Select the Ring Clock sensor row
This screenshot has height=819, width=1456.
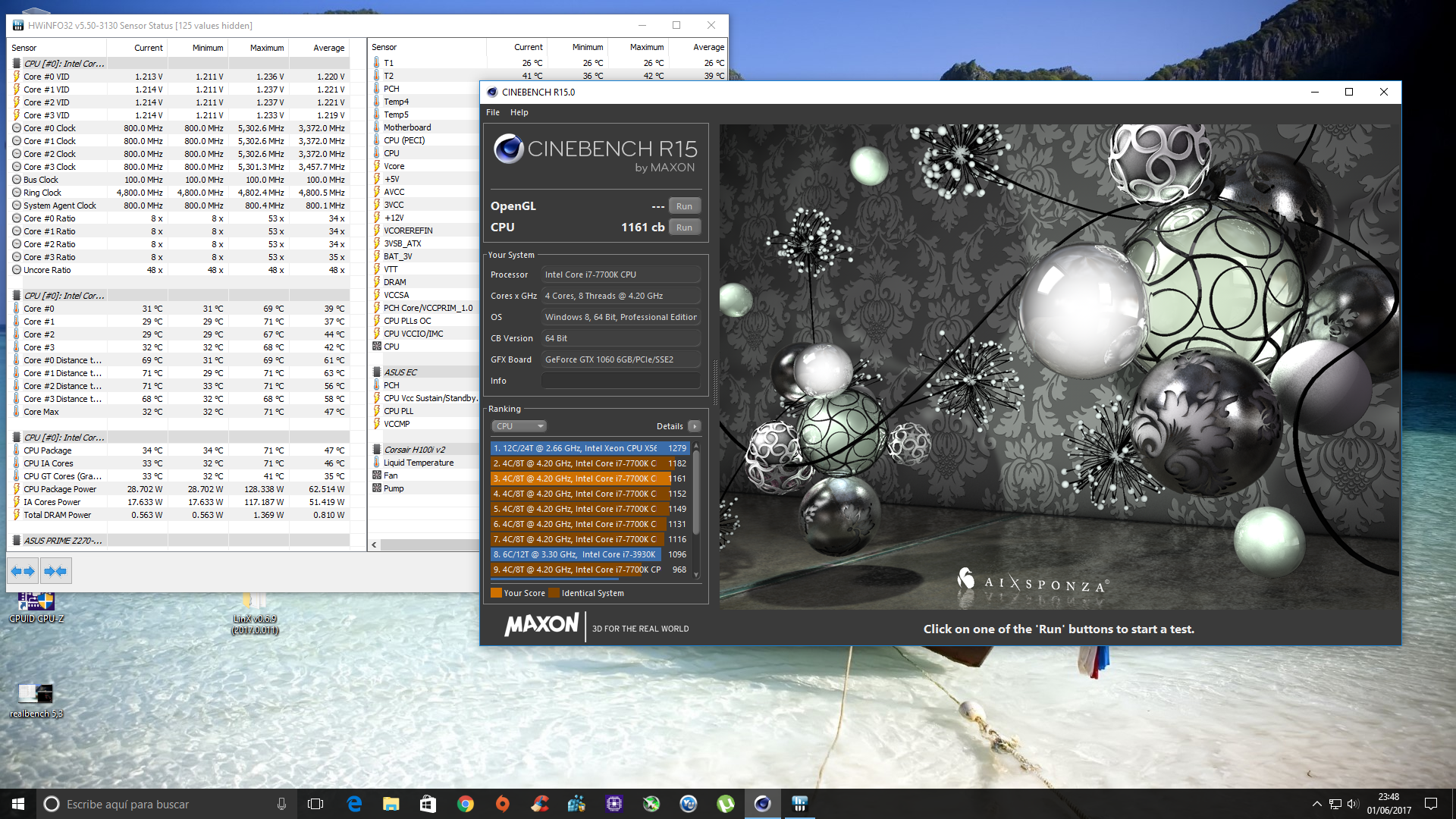(x=180, y=193)
